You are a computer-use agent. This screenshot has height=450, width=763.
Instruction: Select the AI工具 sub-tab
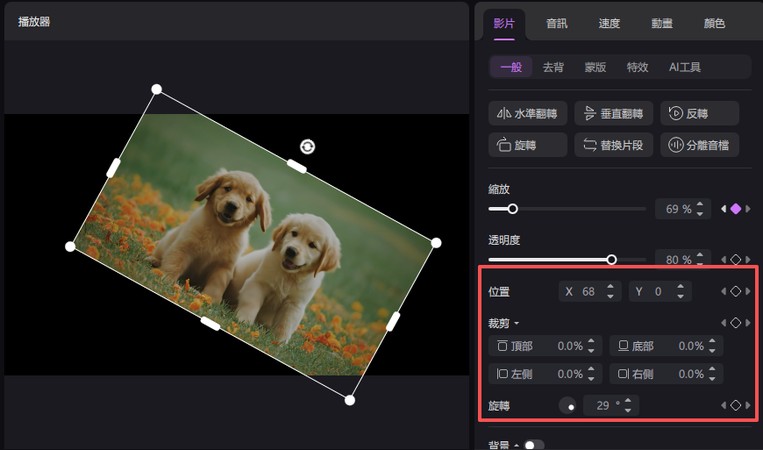[685, 67]
